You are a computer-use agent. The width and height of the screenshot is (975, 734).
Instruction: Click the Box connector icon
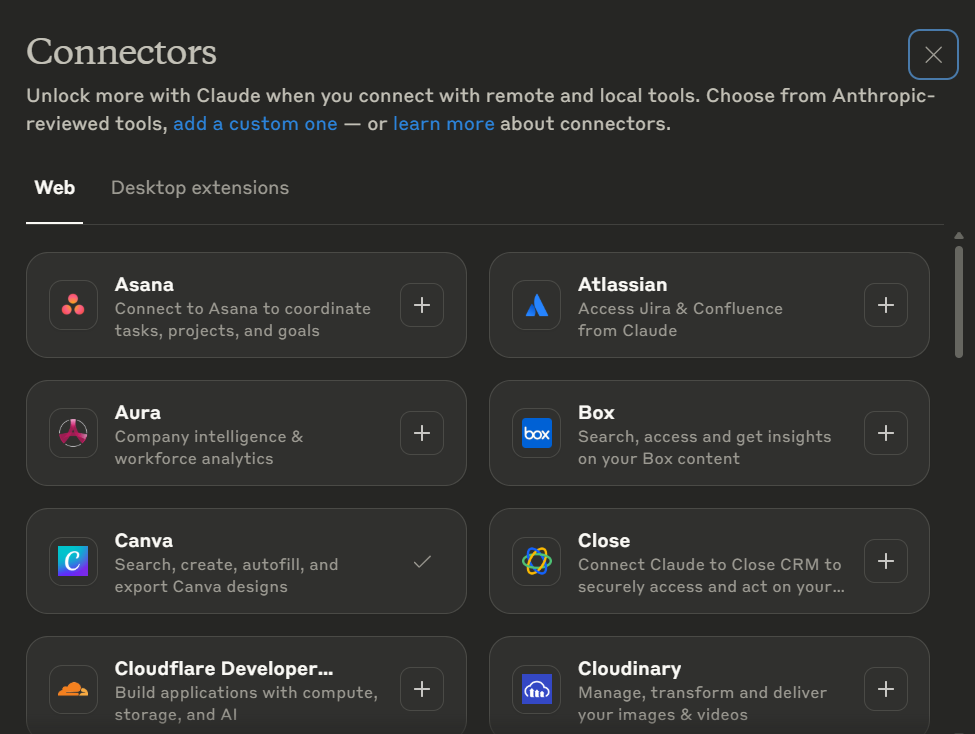[x=536, y=433]
